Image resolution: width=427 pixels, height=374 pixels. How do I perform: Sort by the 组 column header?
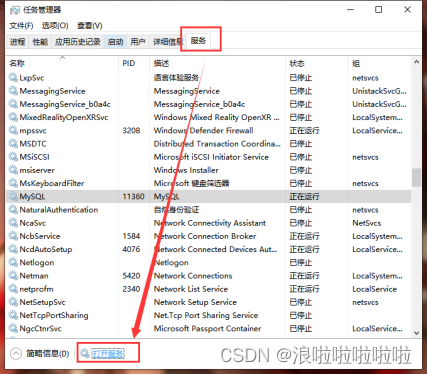pos(380,63)
